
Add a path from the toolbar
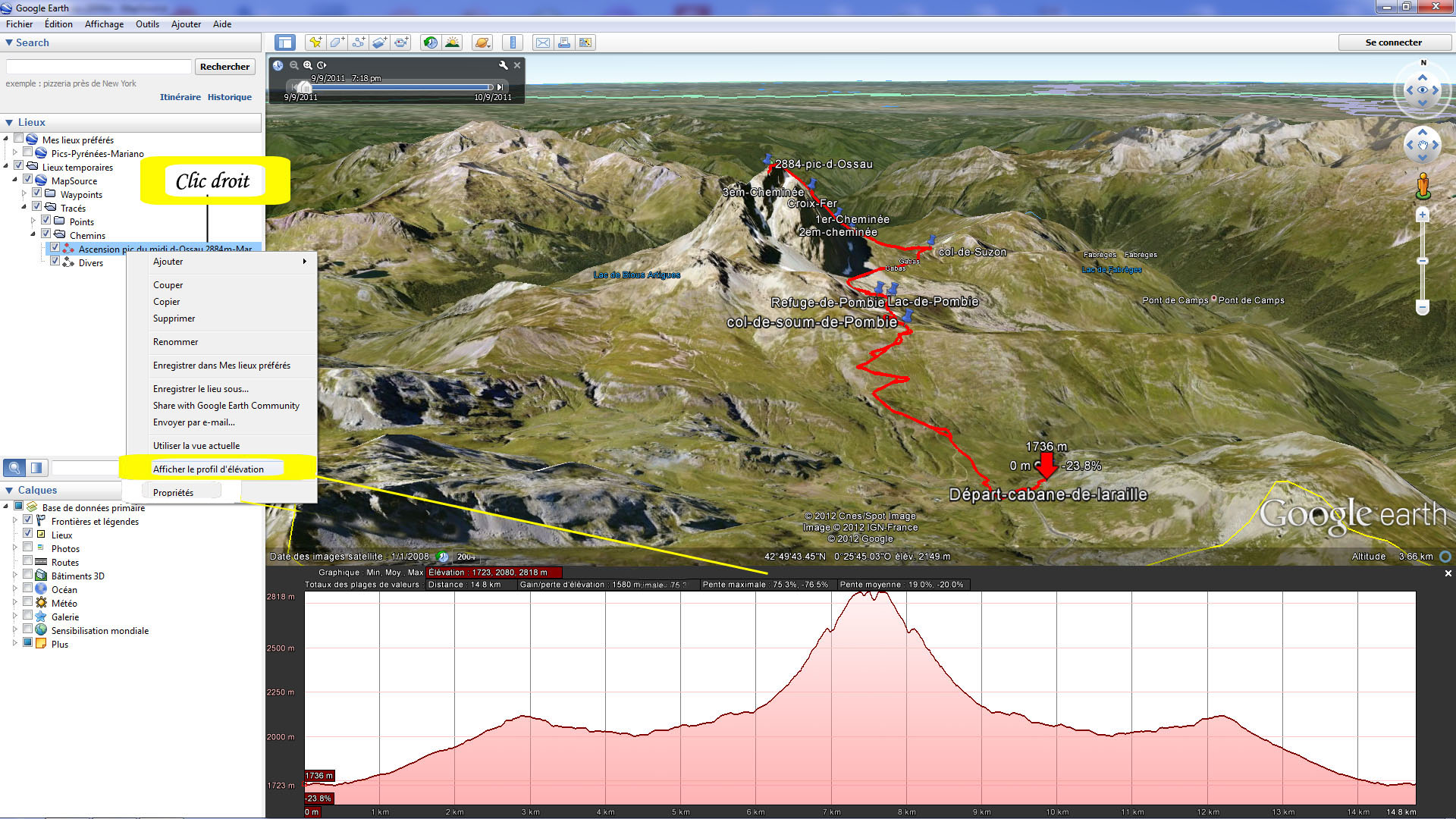click(x=358, y=42)
